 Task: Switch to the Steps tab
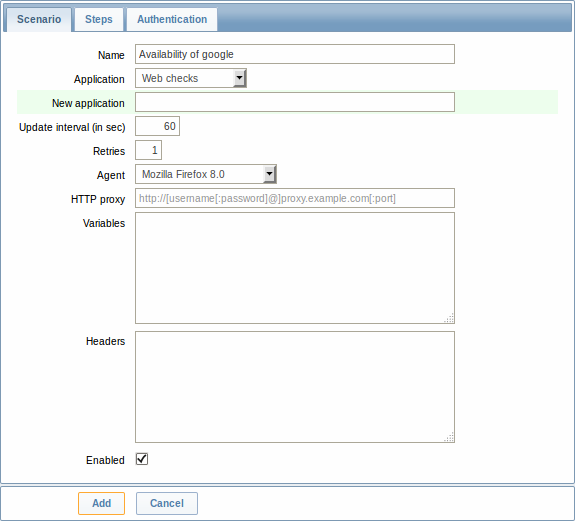pyautogui.click(x=99, y=19)
